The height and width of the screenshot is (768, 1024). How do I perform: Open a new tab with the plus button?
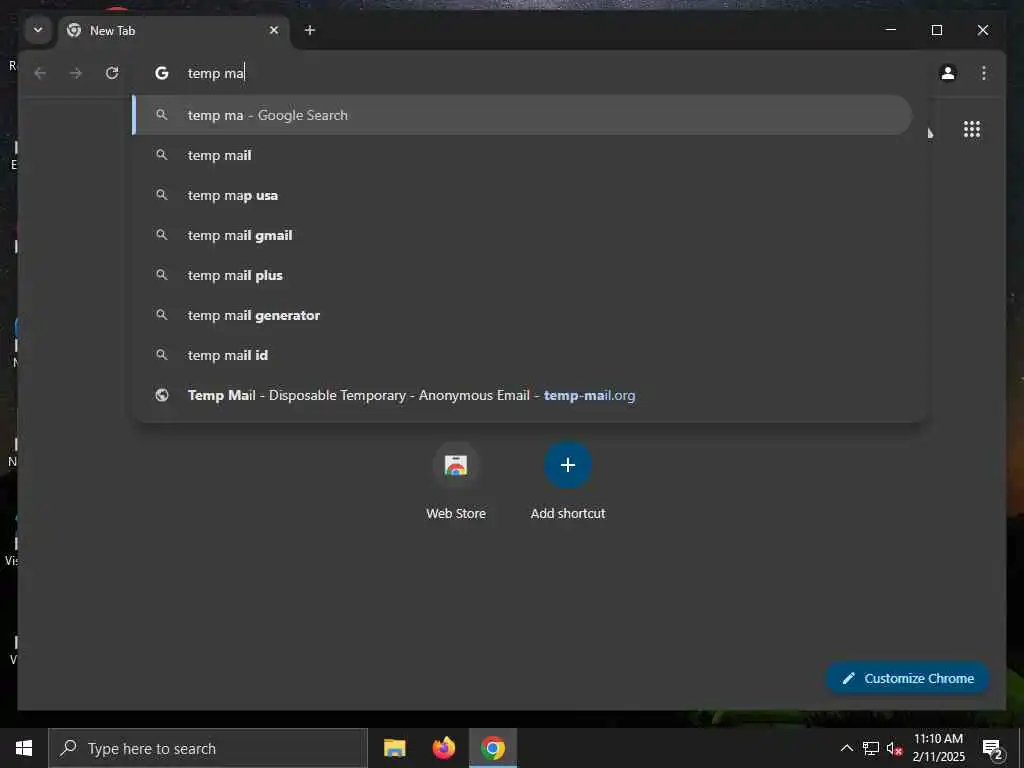pos(310,30)
